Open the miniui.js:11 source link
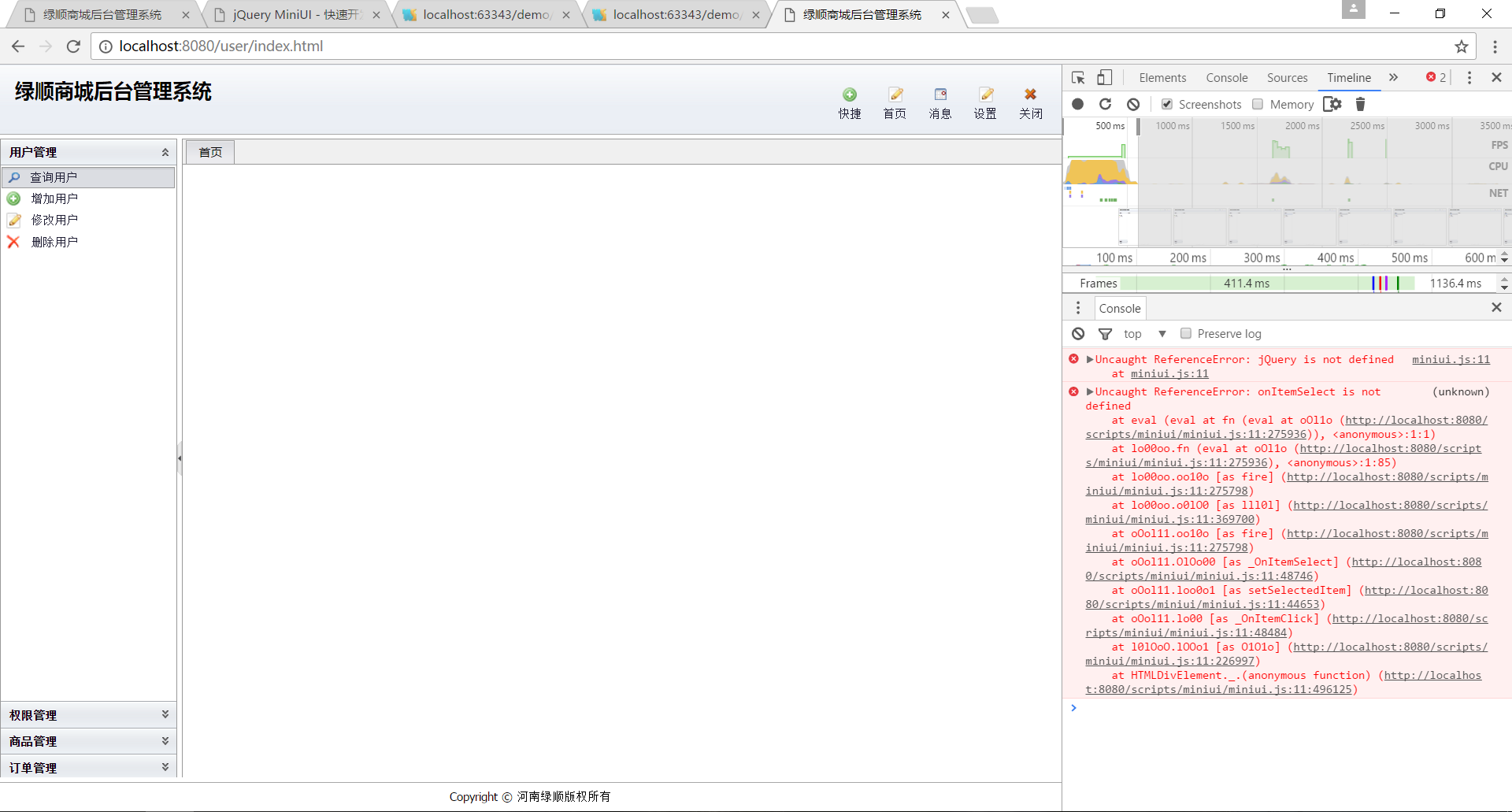The image size is (1512, 812). tap(1451, 359)
